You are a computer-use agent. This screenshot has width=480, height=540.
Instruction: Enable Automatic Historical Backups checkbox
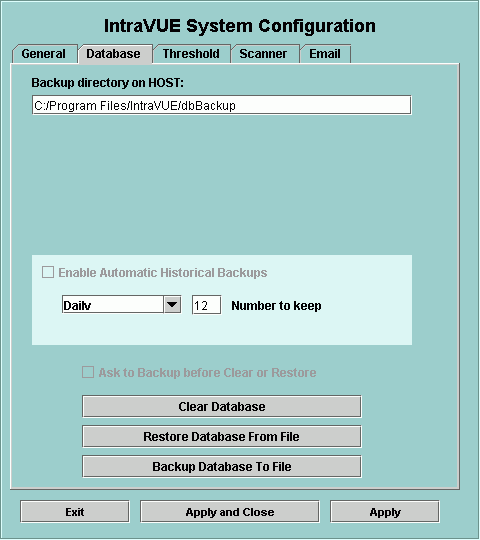(x=48, y=272)
